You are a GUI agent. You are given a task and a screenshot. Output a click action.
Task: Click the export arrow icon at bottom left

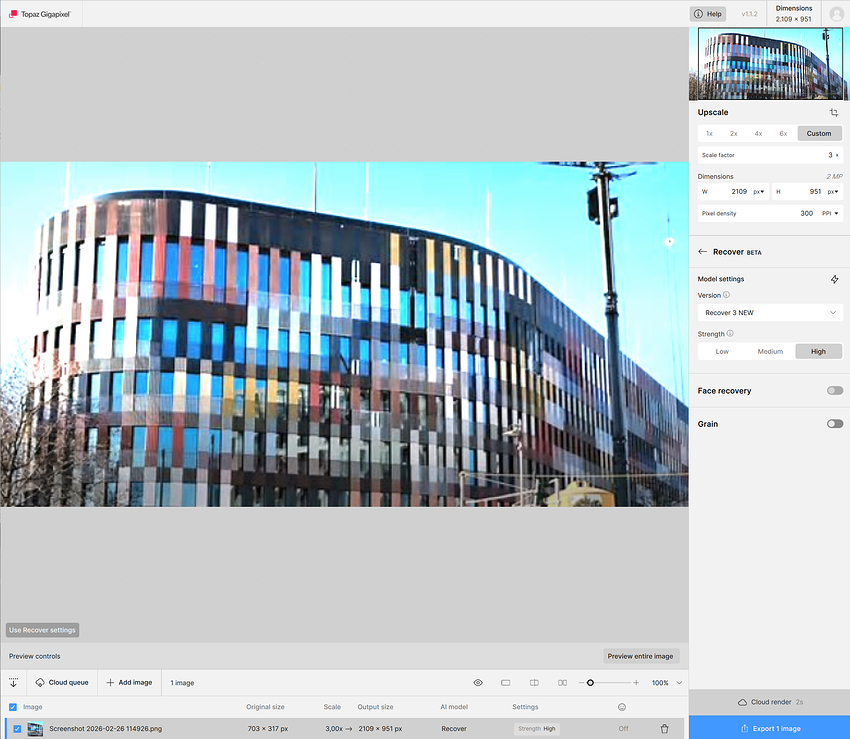[x=13, y=682]
